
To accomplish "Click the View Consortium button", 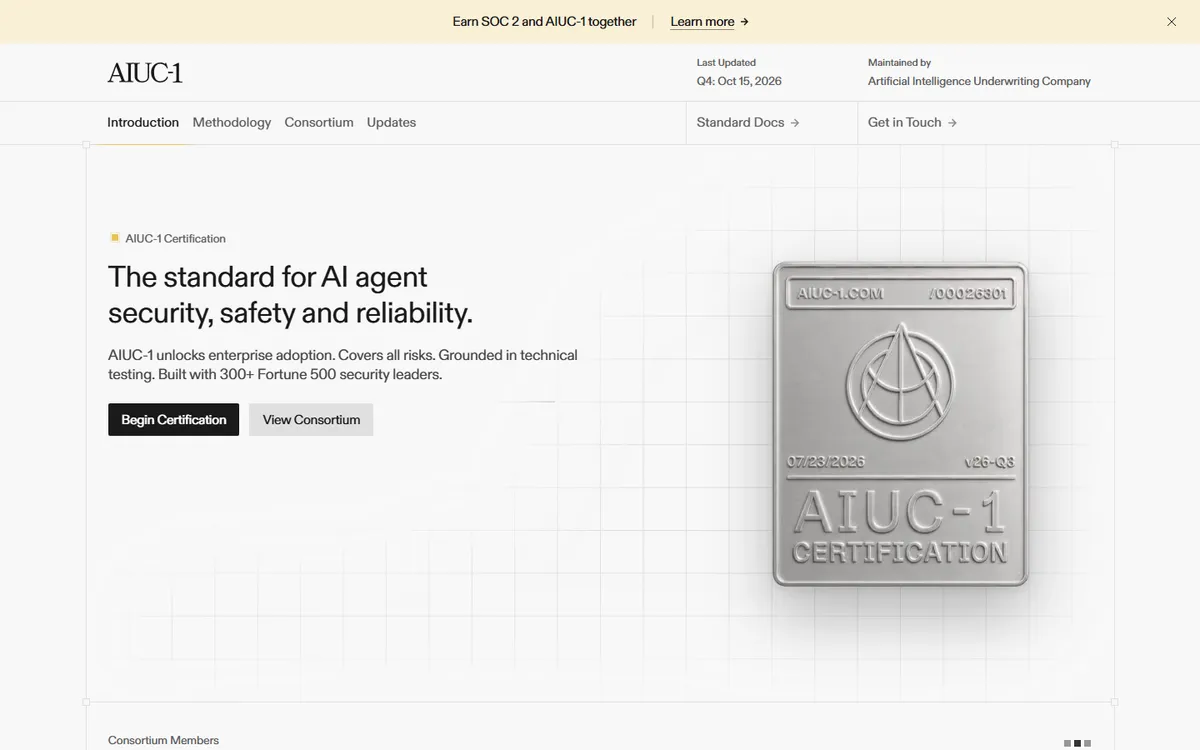I will coord(311,420).
